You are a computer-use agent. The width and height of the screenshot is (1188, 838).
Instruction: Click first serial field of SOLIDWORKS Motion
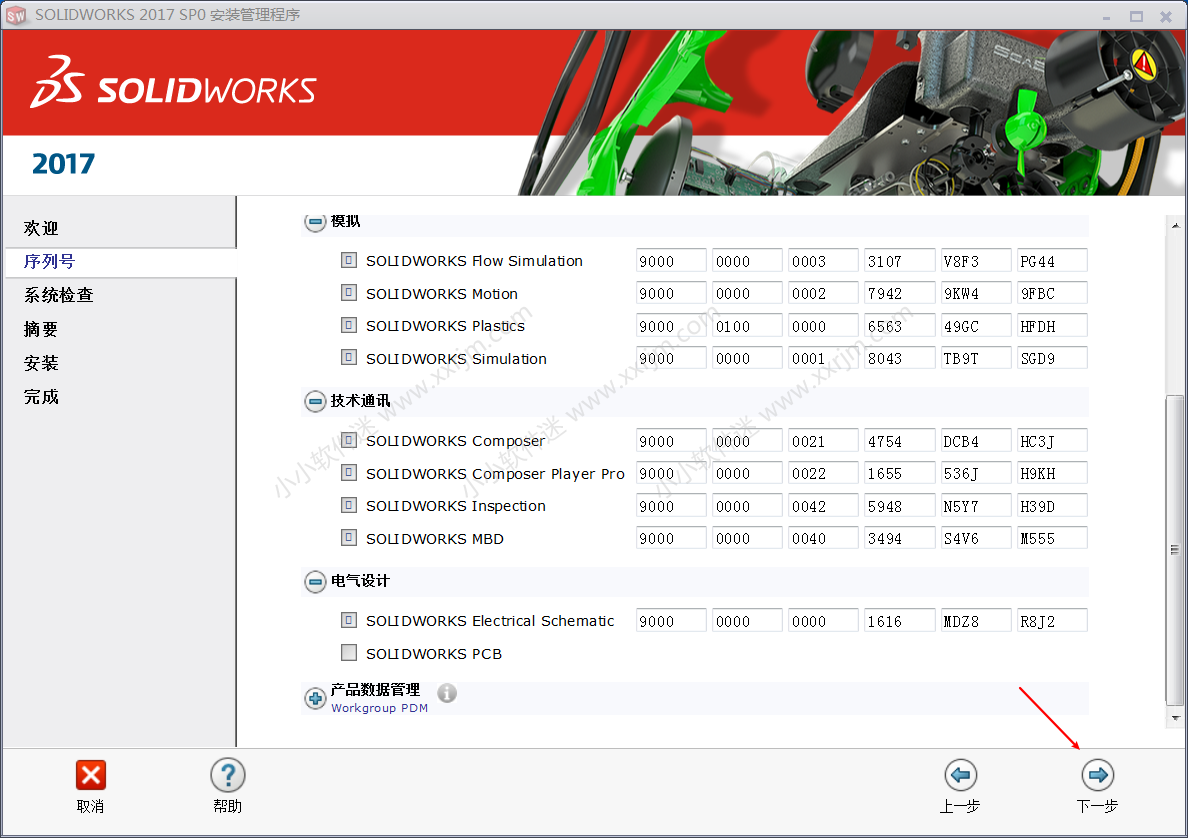tap(671, 294)
